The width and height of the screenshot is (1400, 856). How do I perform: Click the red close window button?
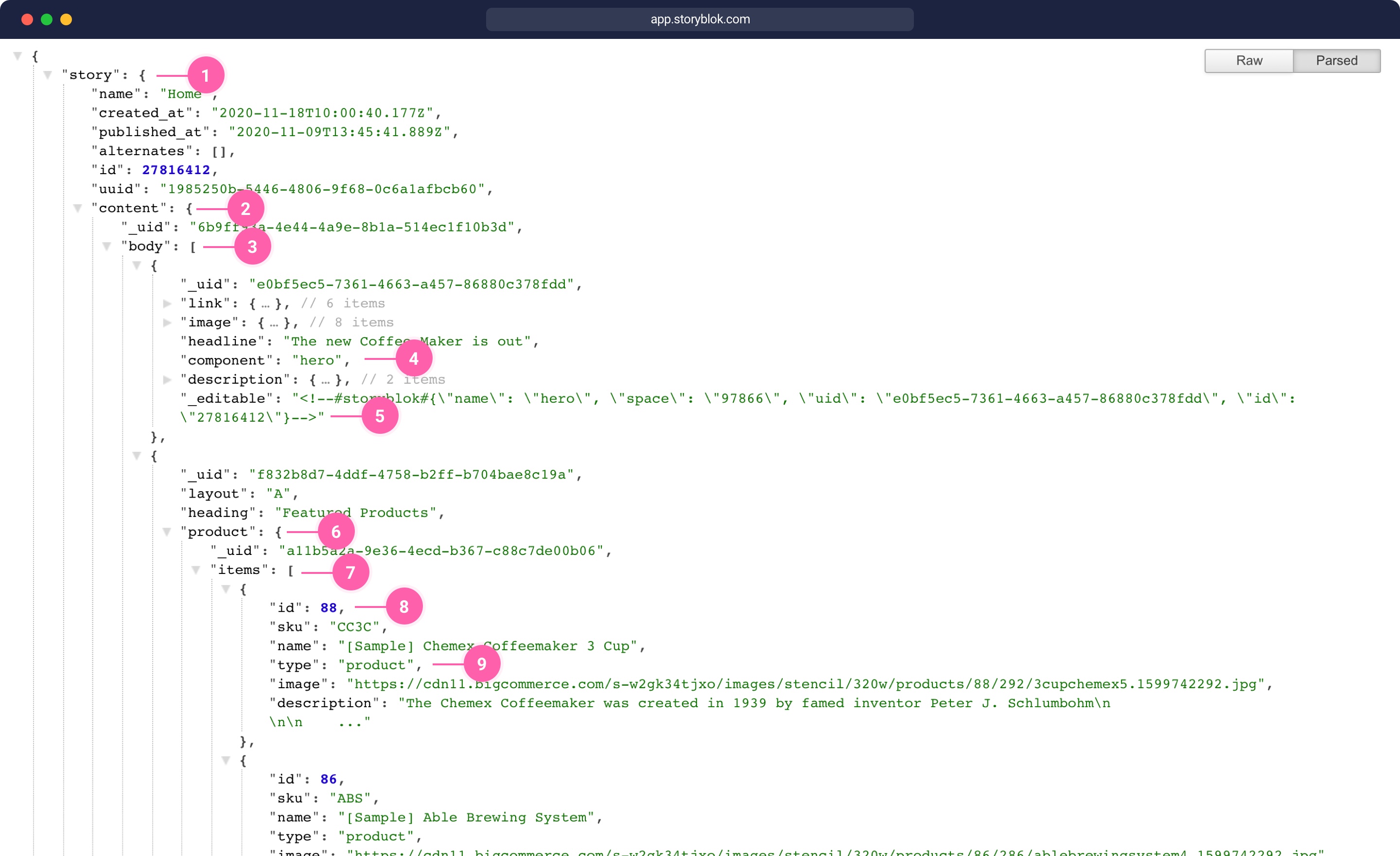point(27,19)
